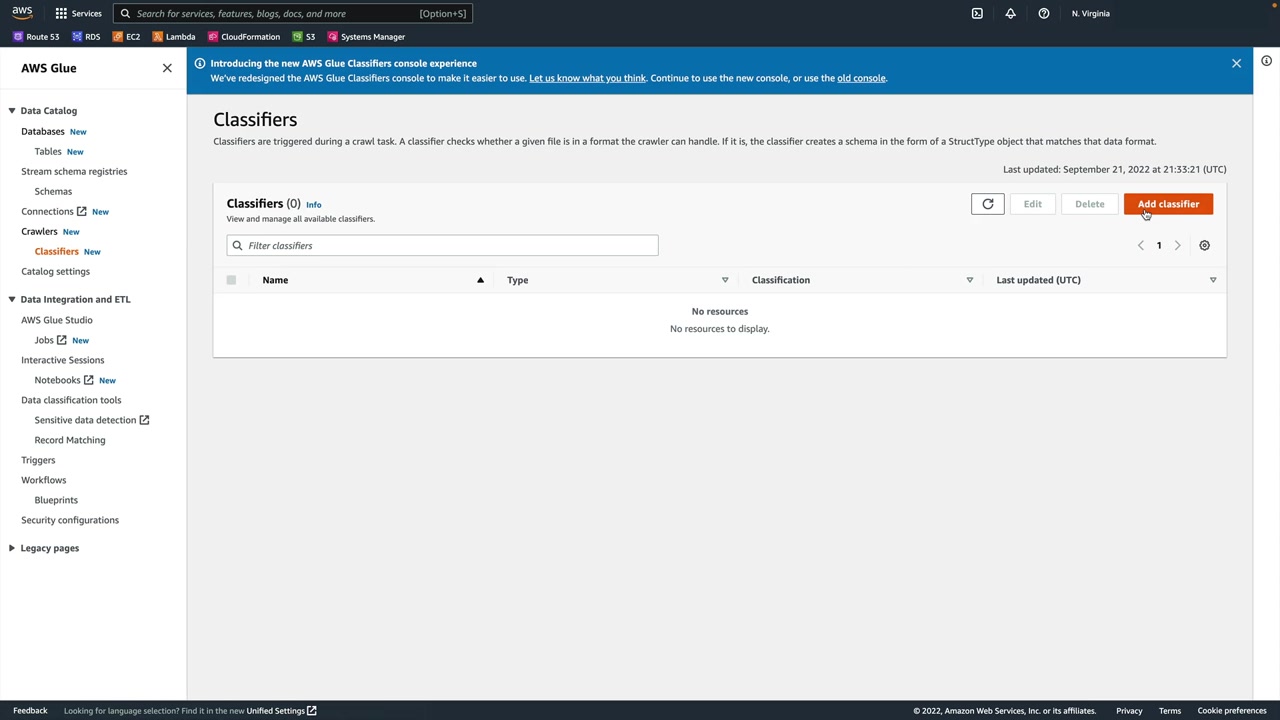The height and width of the screenshot is (720, 1280).
Task: Open Record Matching
Action: (69, 440)
